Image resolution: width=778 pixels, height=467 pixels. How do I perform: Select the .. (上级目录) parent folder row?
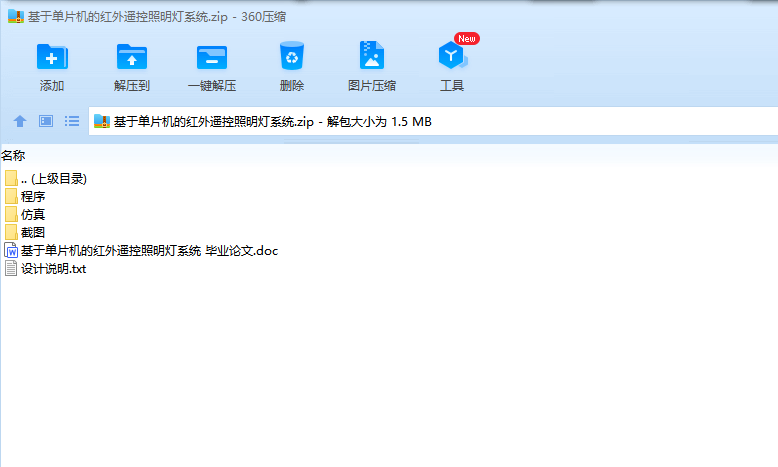click(47, 179)
